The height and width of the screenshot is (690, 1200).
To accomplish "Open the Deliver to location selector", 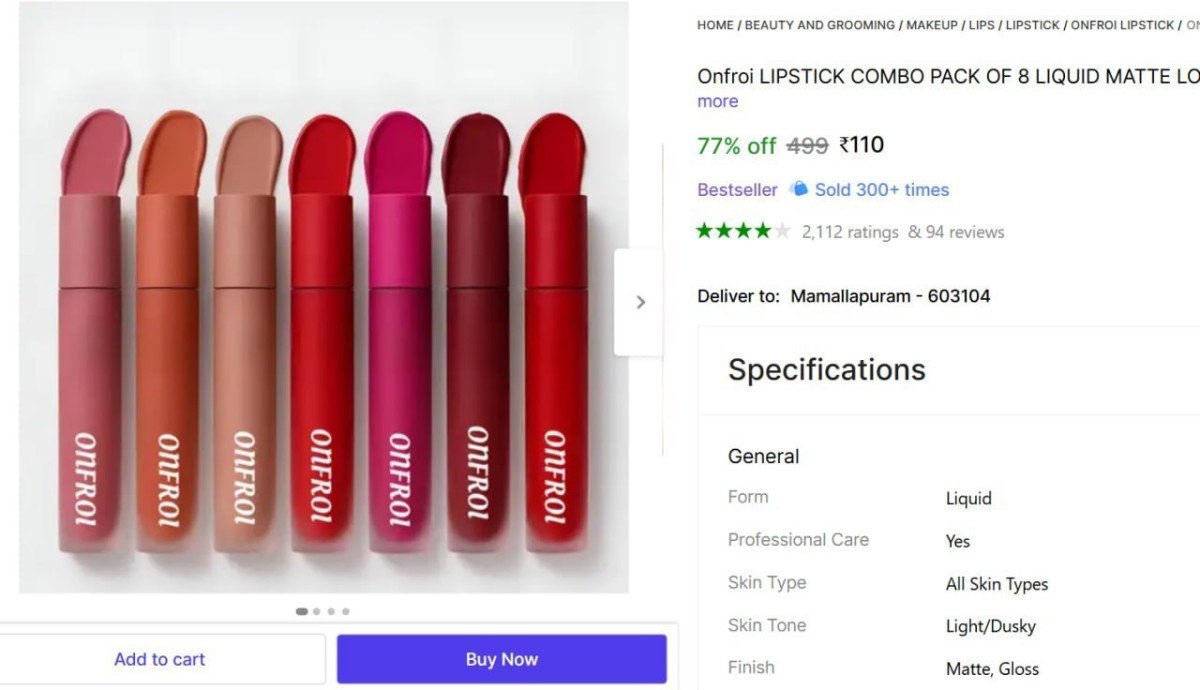I will 889,295.
